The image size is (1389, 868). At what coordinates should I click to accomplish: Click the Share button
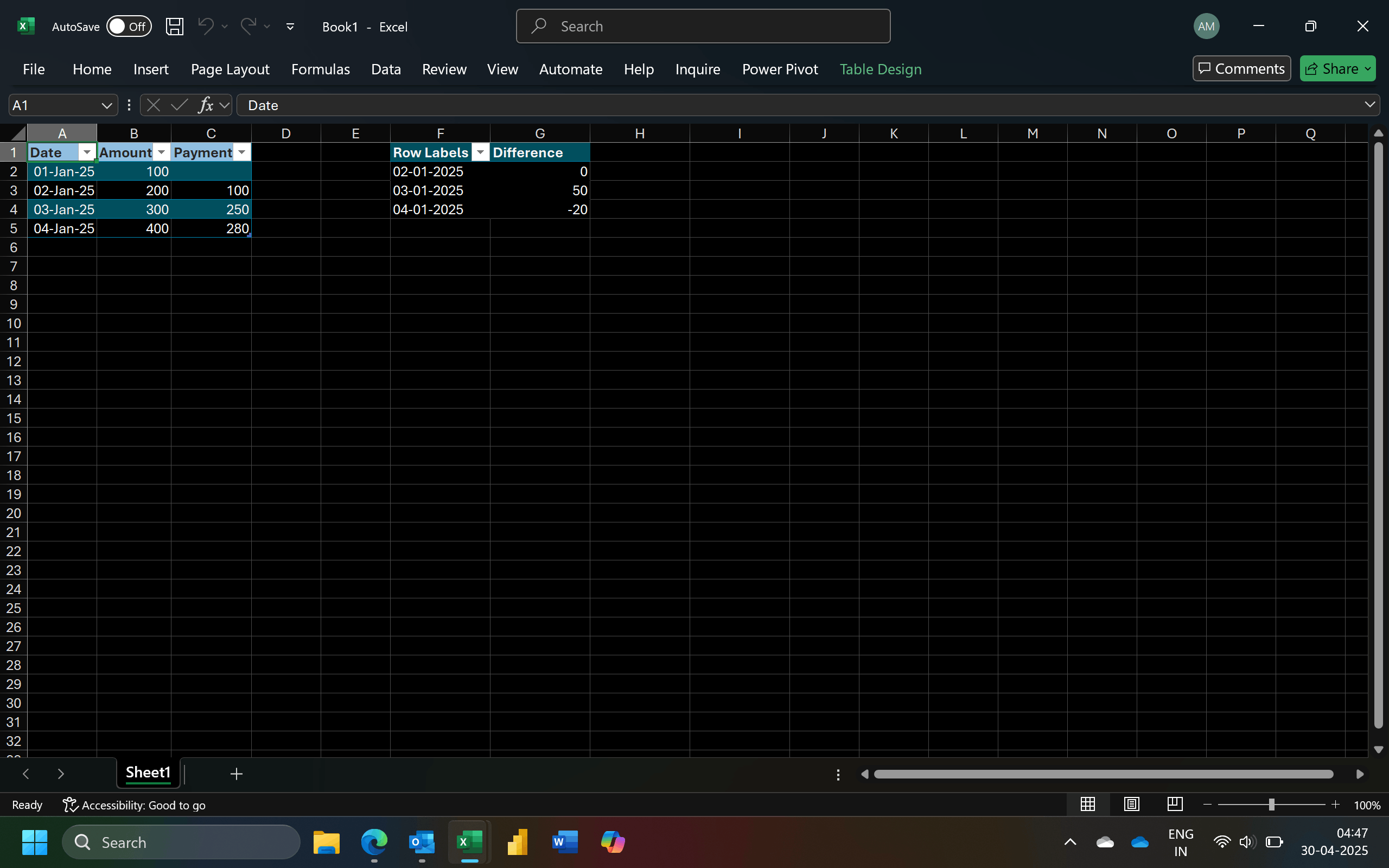1337,69
